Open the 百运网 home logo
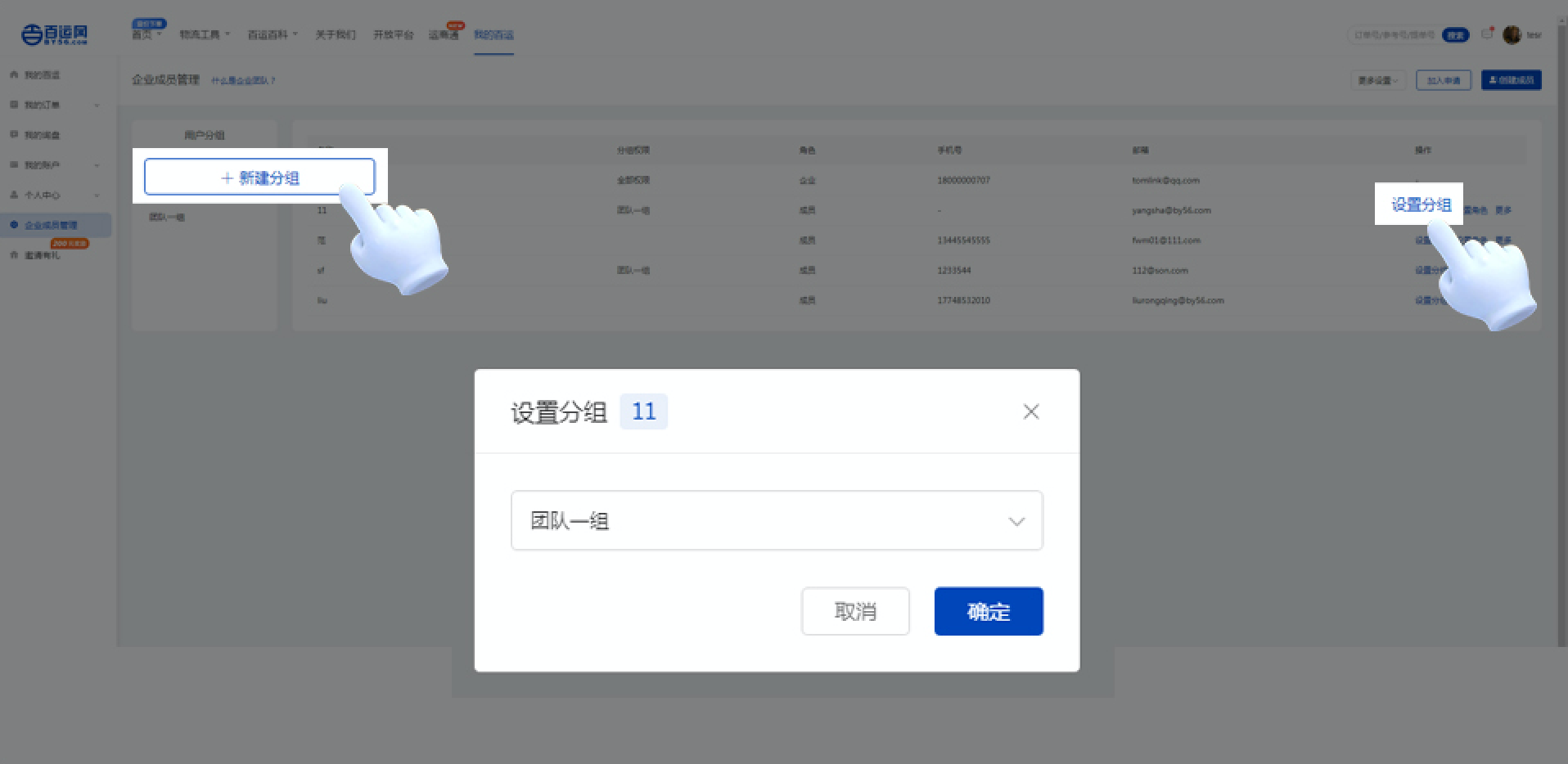This screenshot has height=764, width=1568. coord(53,33)
